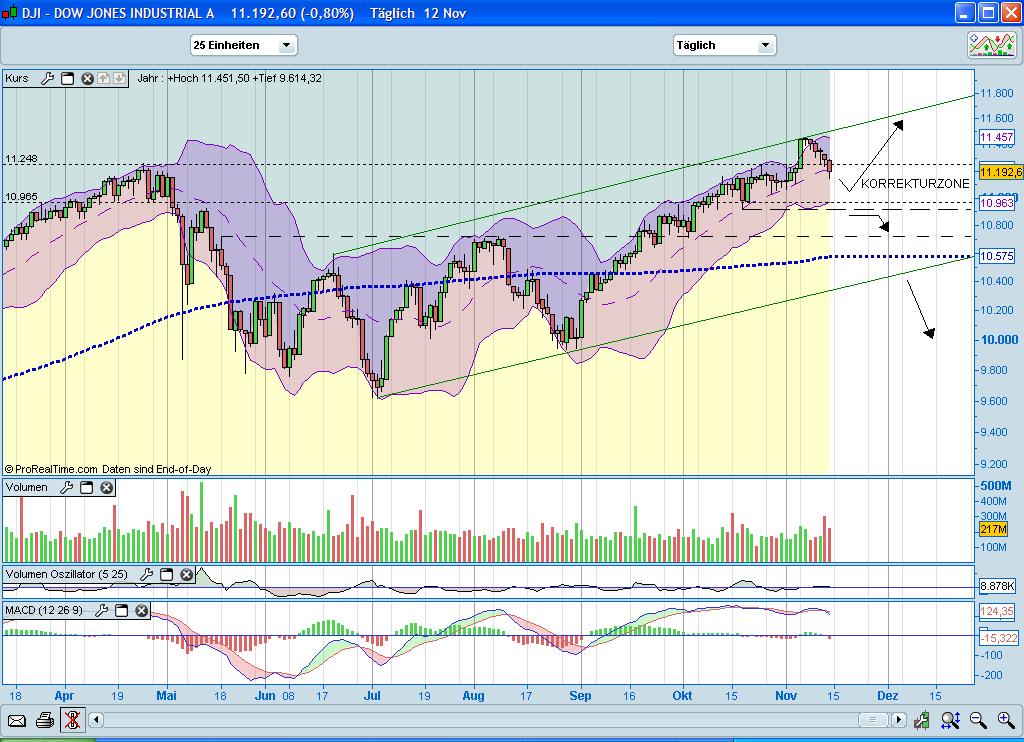This screenshot has height=742, width=1024.
Task: Close the Volumen indicator panel
Action: tap(103, 488)
